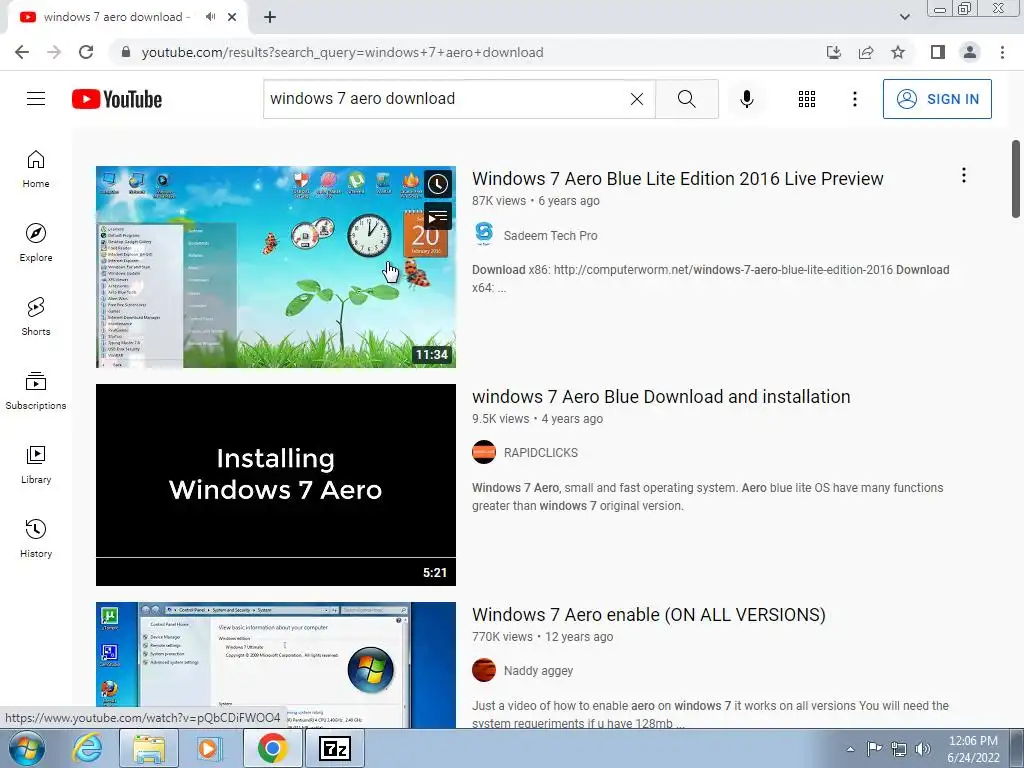Open the Windows Start menu

coord(25,748)
